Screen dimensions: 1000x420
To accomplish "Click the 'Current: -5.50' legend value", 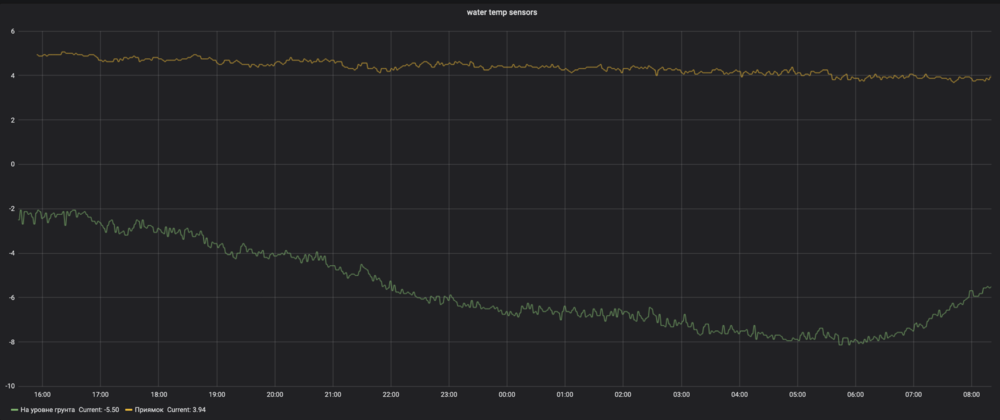I will tap(98, 410).
